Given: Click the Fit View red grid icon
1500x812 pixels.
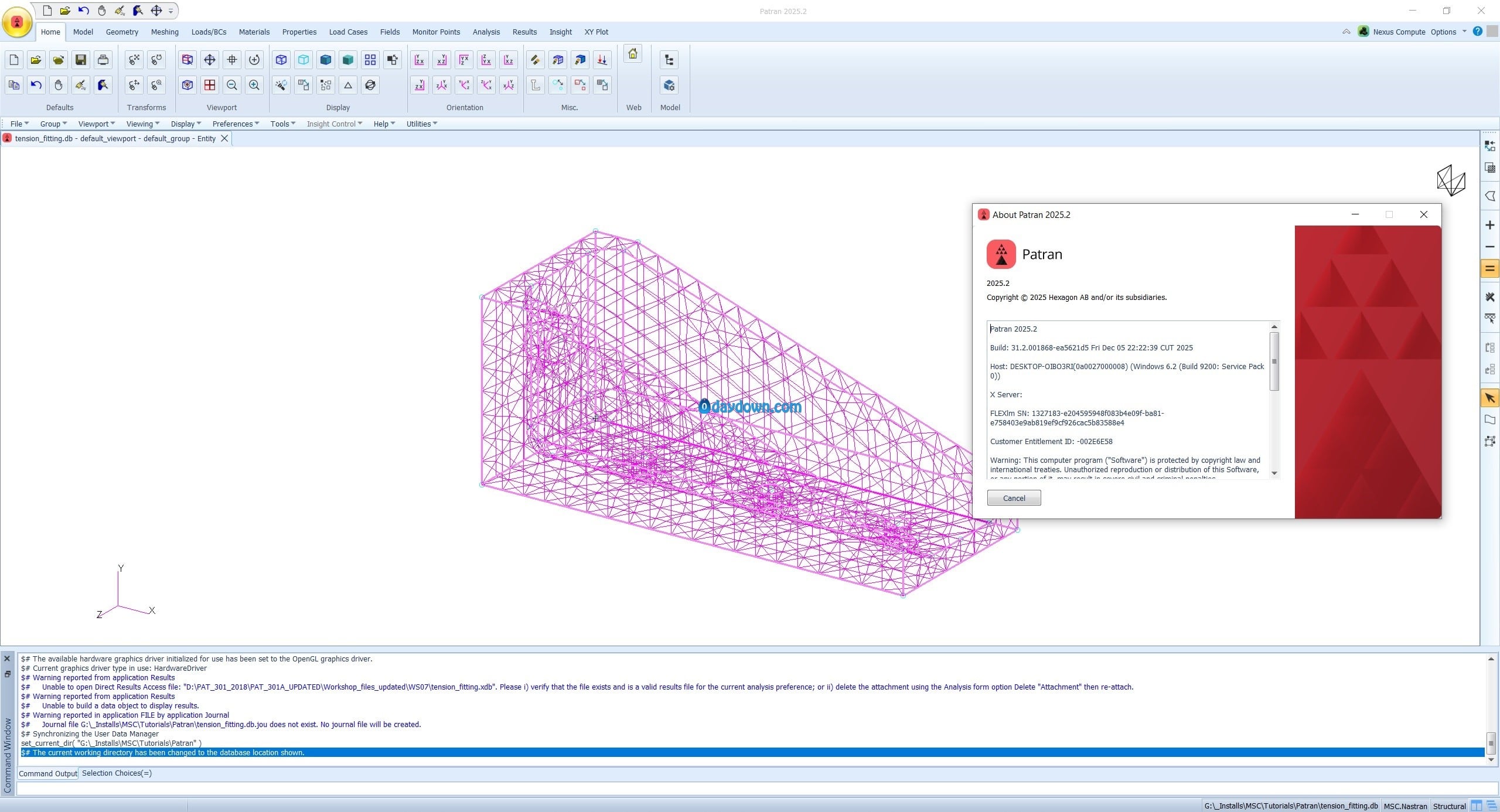Looking at the screenshot, I should pos(210,86).
